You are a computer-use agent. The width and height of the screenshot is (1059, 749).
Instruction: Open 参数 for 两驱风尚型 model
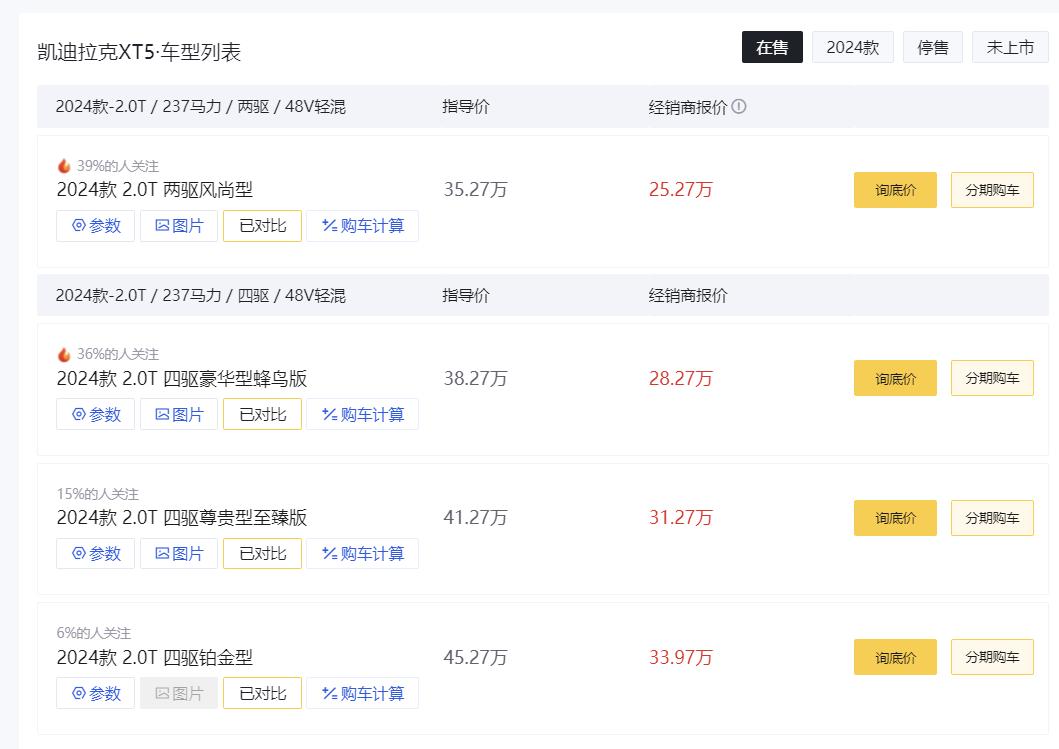[95, 226]
